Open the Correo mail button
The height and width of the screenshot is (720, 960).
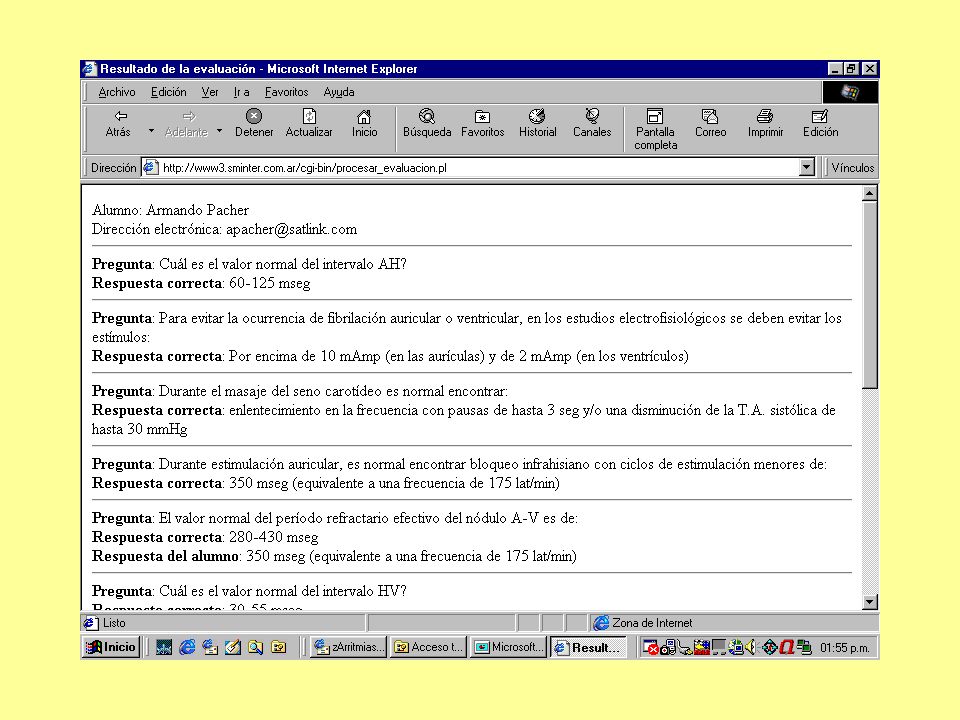710,124
